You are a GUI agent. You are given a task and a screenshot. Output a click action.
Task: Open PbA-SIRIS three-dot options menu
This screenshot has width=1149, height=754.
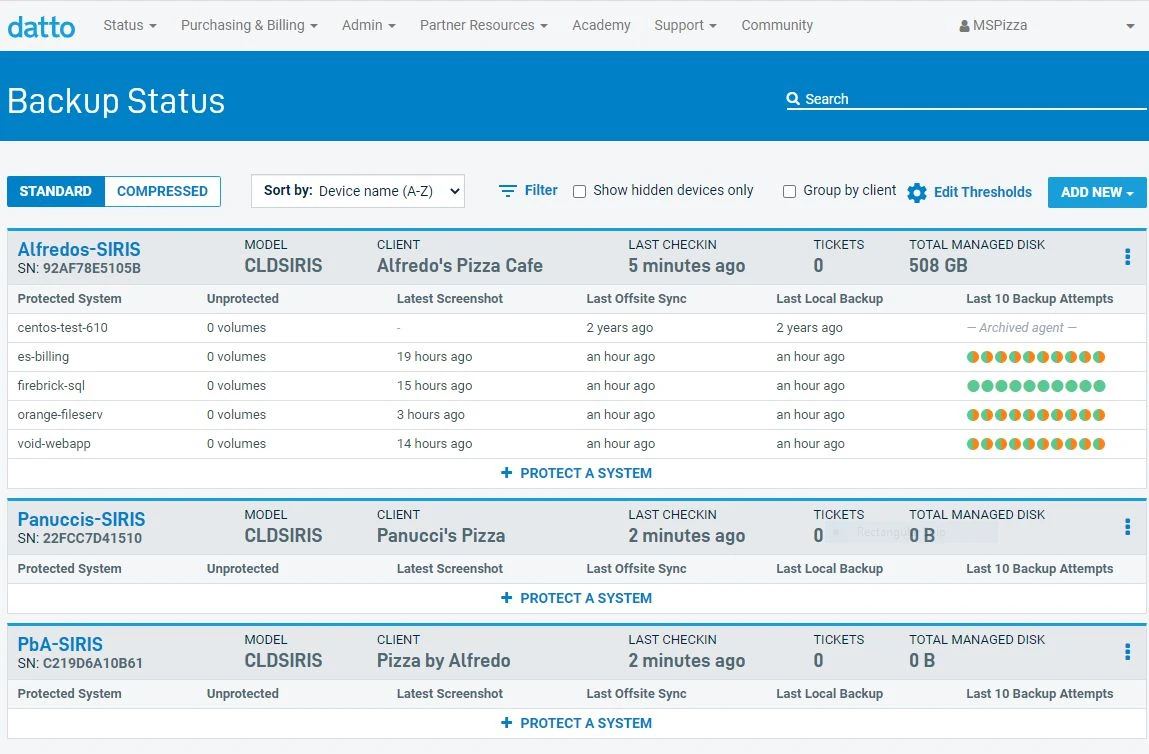tap(1127, 652)
